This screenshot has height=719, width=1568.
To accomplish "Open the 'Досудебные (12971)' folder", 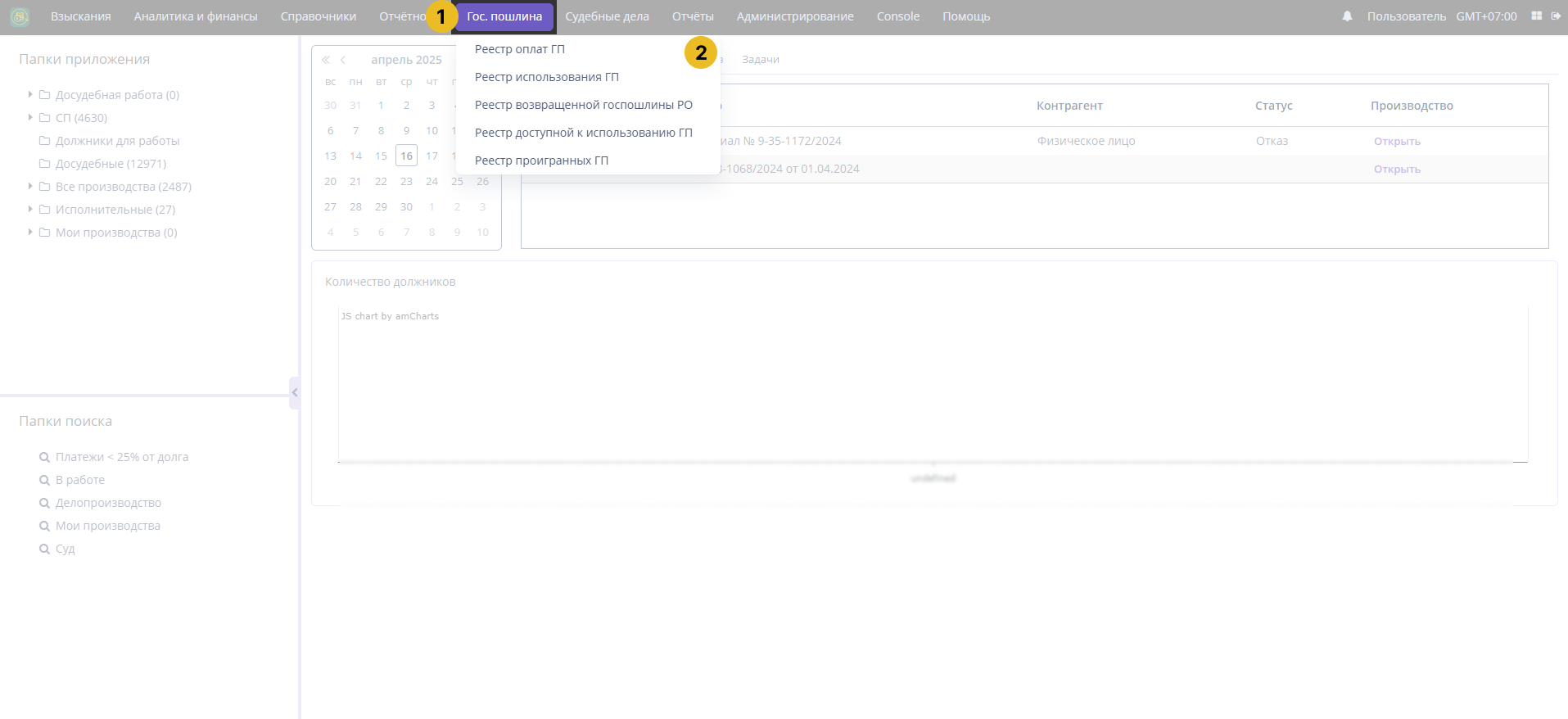I will coord(111,164).
